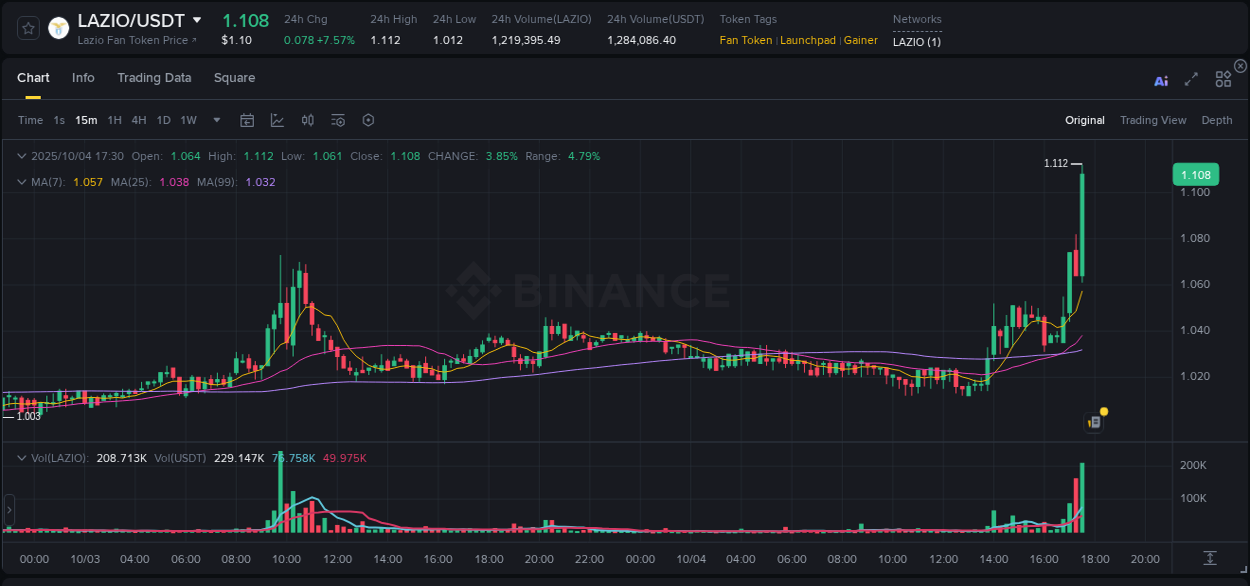This screenshot has height=586, width=1250.
Task: Switch chart to Trading View mode
Action: [x=1153, y=120]
